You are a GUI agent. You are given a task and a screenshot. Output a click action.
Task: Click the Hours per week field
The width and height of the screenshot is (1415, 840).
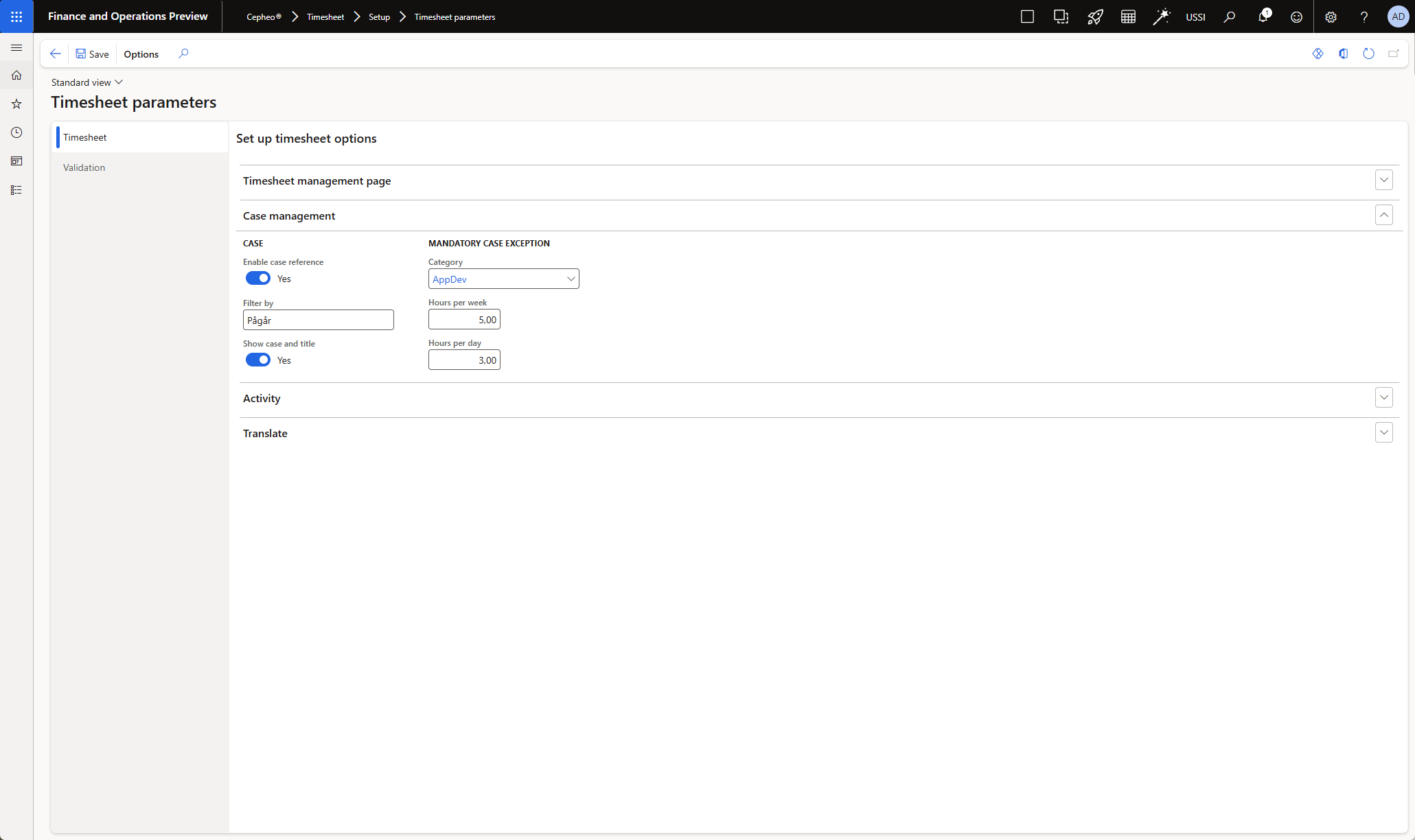pos(464,320)
